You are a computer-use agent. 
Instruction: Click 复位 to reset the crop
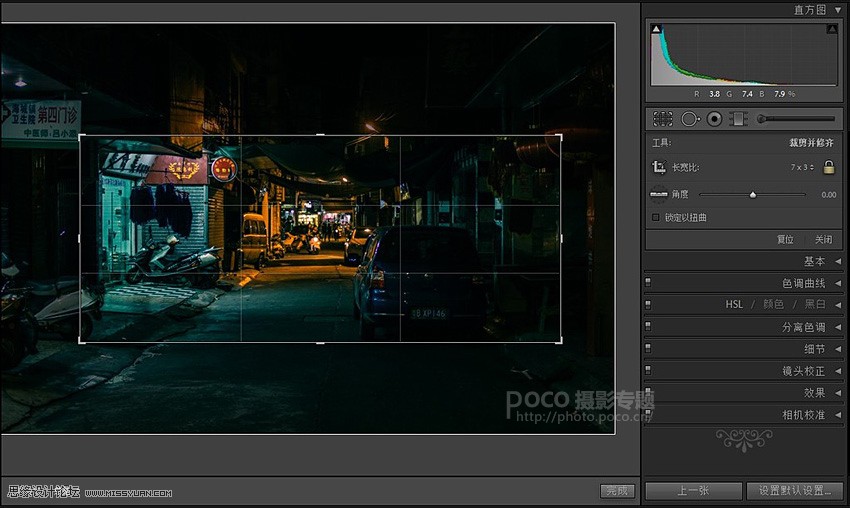pos(785,239)
